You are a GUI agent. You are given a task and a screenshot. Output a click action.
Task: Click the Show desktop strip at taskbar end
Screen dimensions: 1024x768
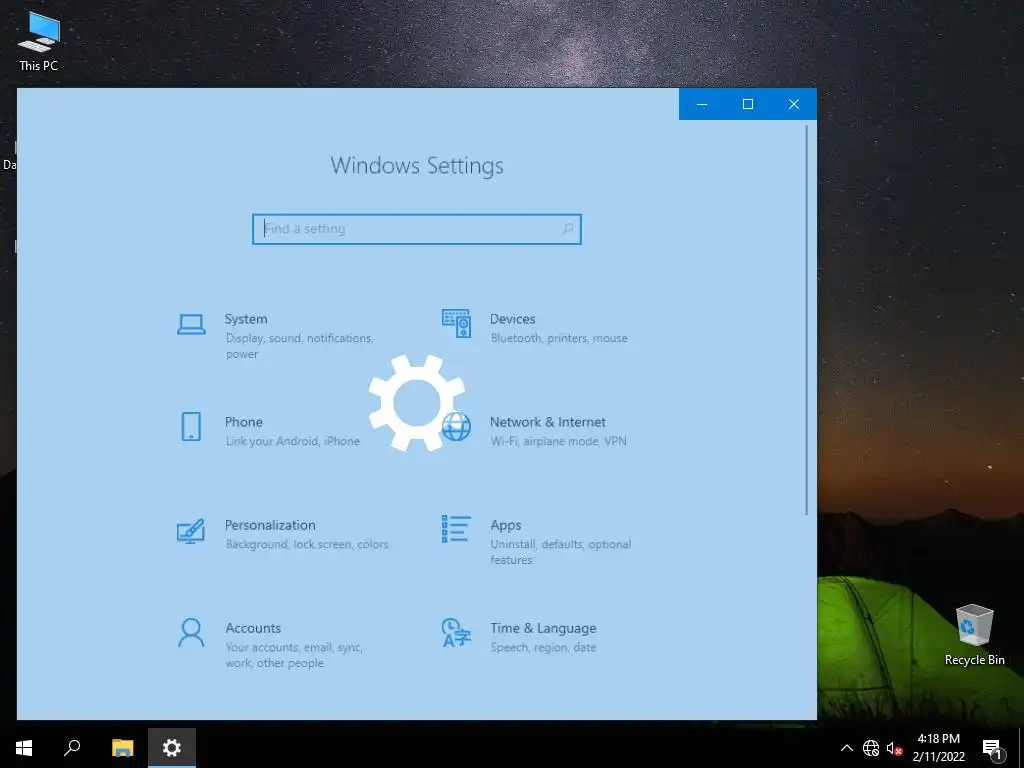point(1021,748)
